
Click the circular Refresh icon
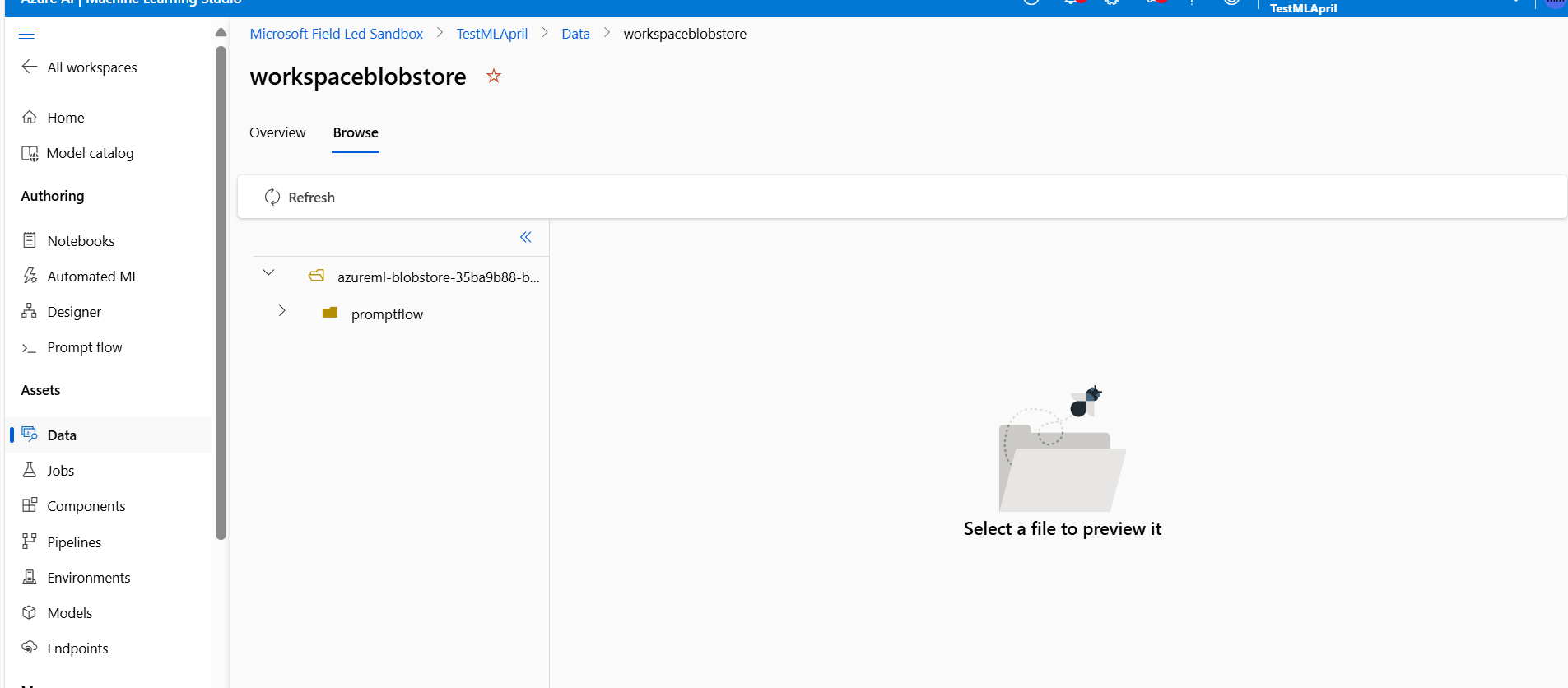272,197
